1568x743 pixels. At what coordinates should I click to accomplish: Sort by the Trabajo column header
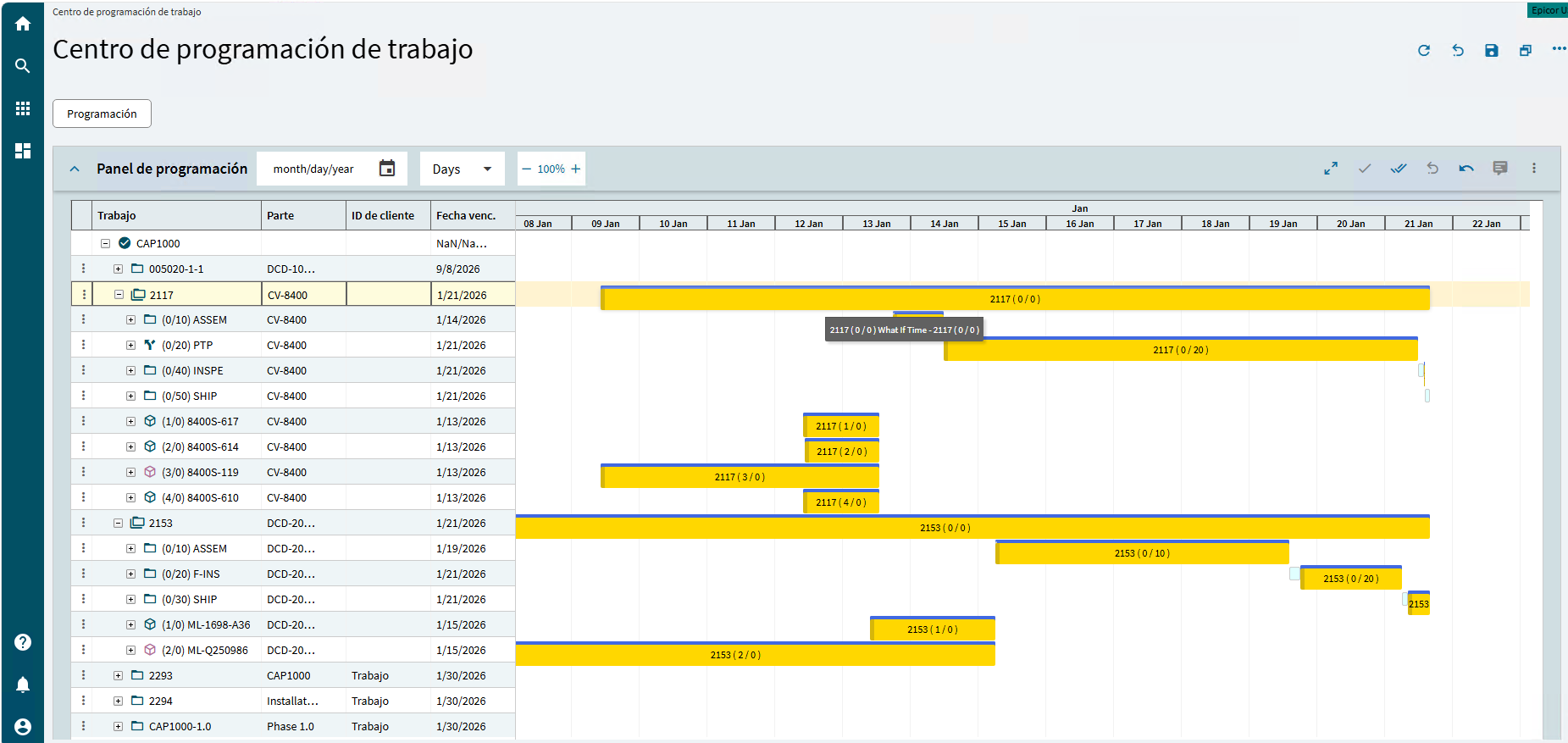176,215
